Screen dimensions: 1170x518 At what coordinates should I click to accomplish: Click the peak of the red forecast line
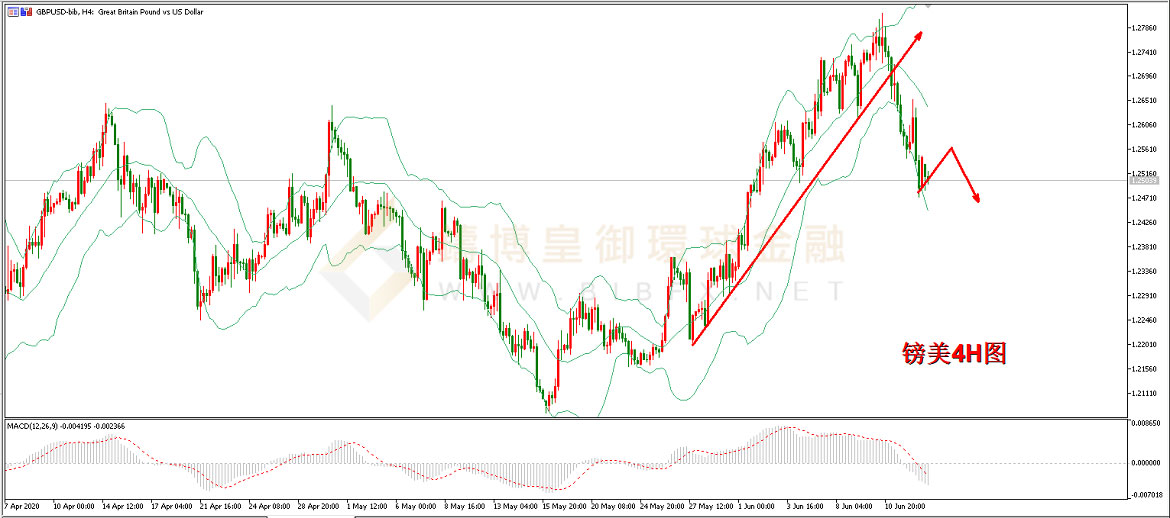951,148
